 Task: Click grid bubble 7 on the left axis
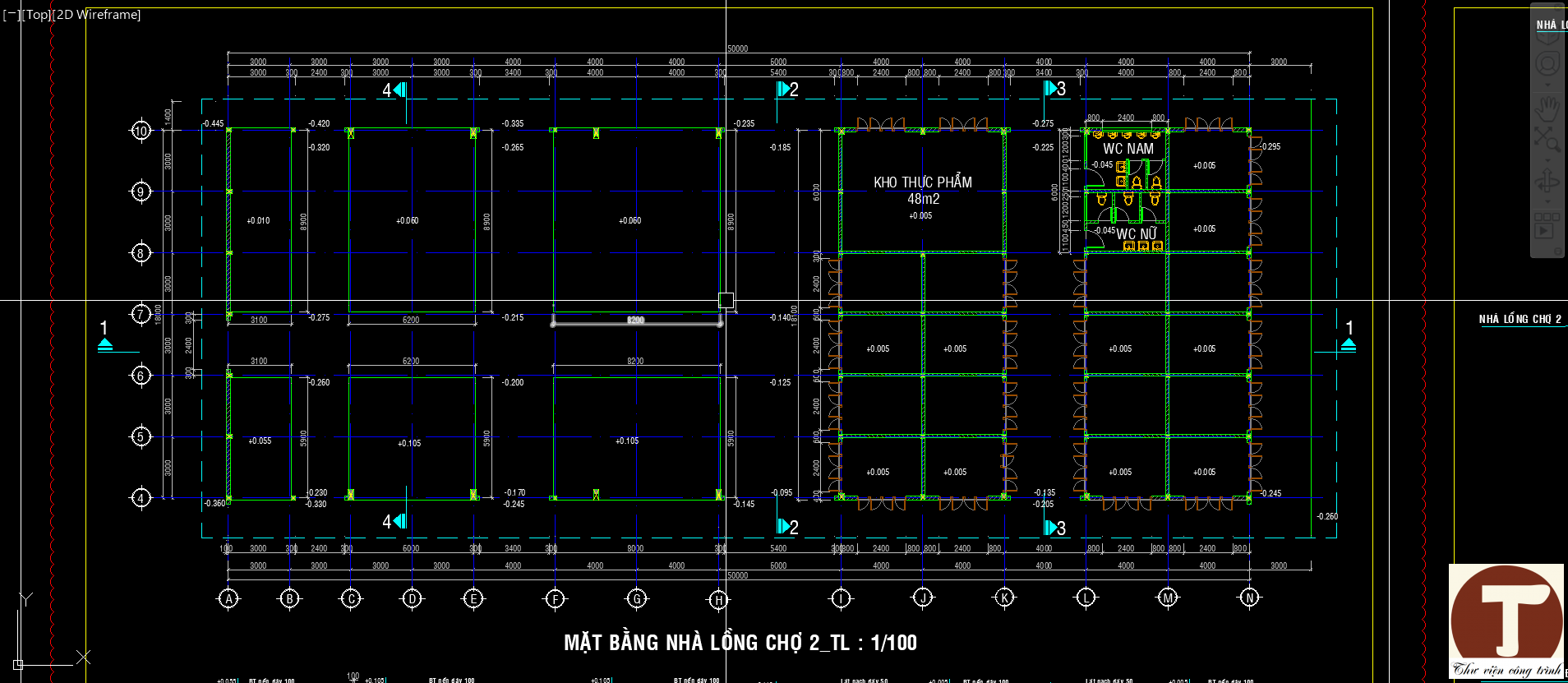coord(141,314)
